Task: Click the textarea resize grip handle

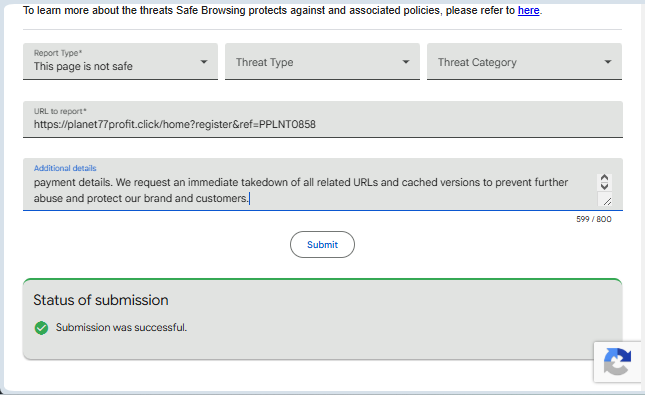Action: point(604,200)
